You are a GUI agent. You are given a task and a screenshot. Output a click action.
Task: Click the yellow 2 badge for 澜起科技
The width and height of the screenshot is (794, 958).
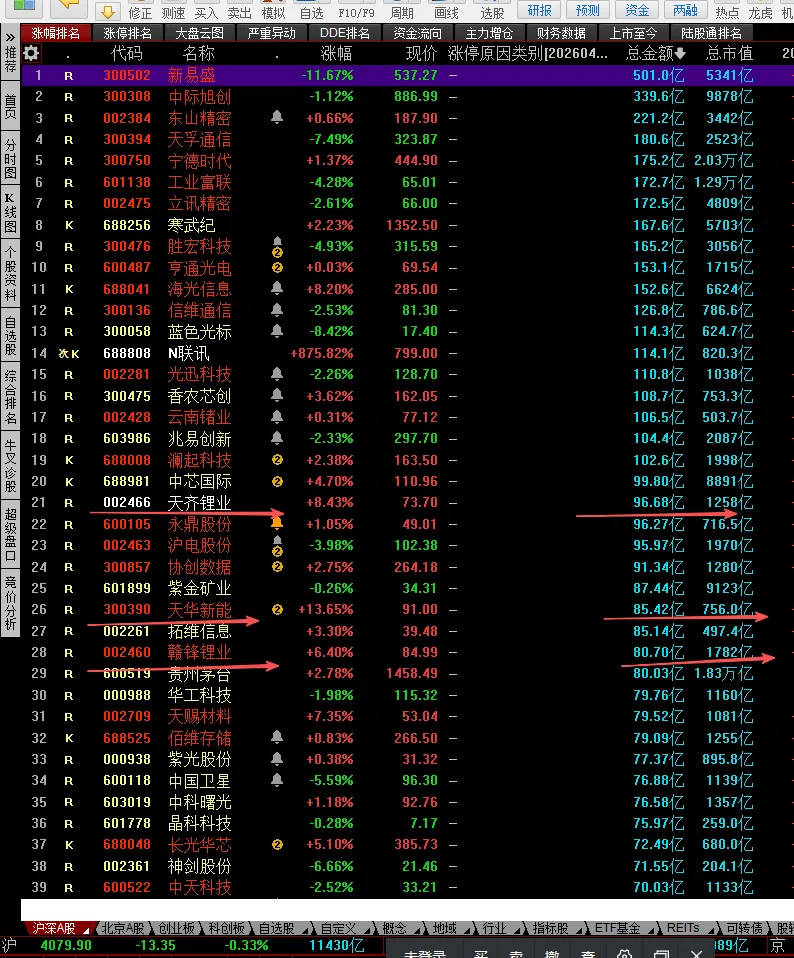click(277, 460)
